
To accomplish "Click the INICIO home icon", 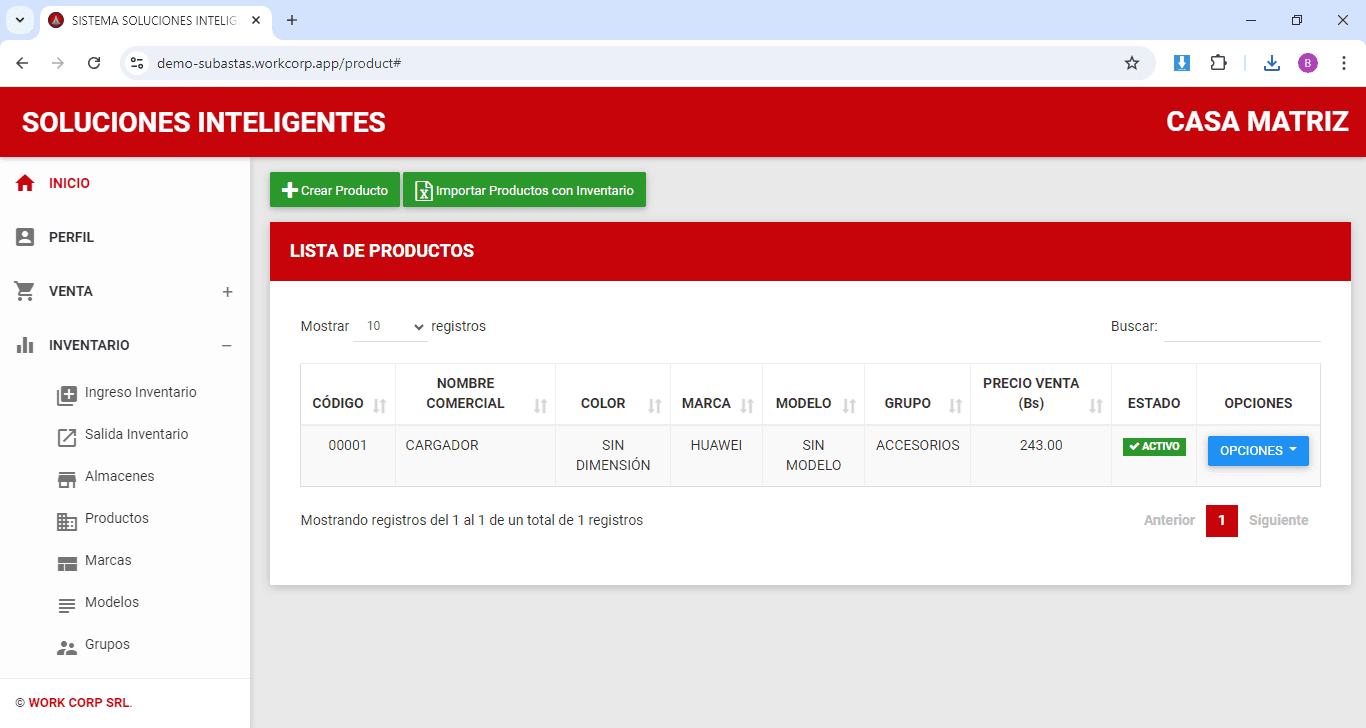I will tap(25, 183).
